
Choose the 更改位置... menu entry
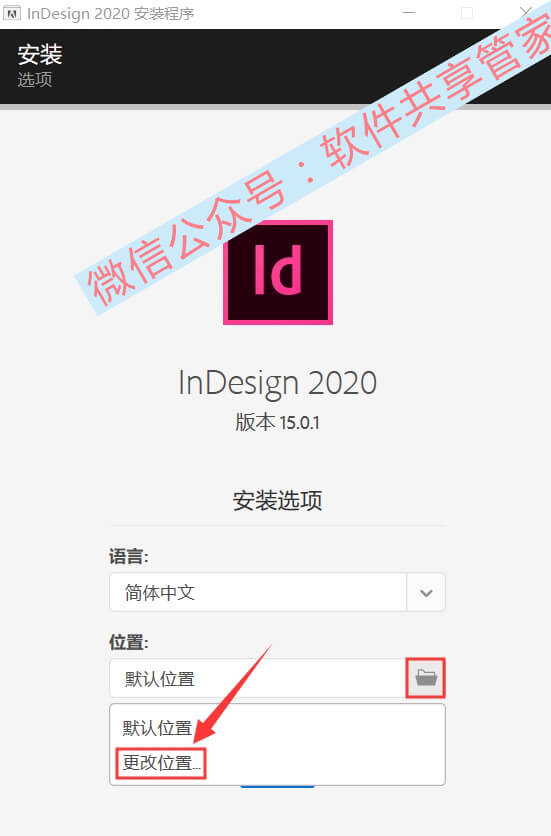coord(161,763)
